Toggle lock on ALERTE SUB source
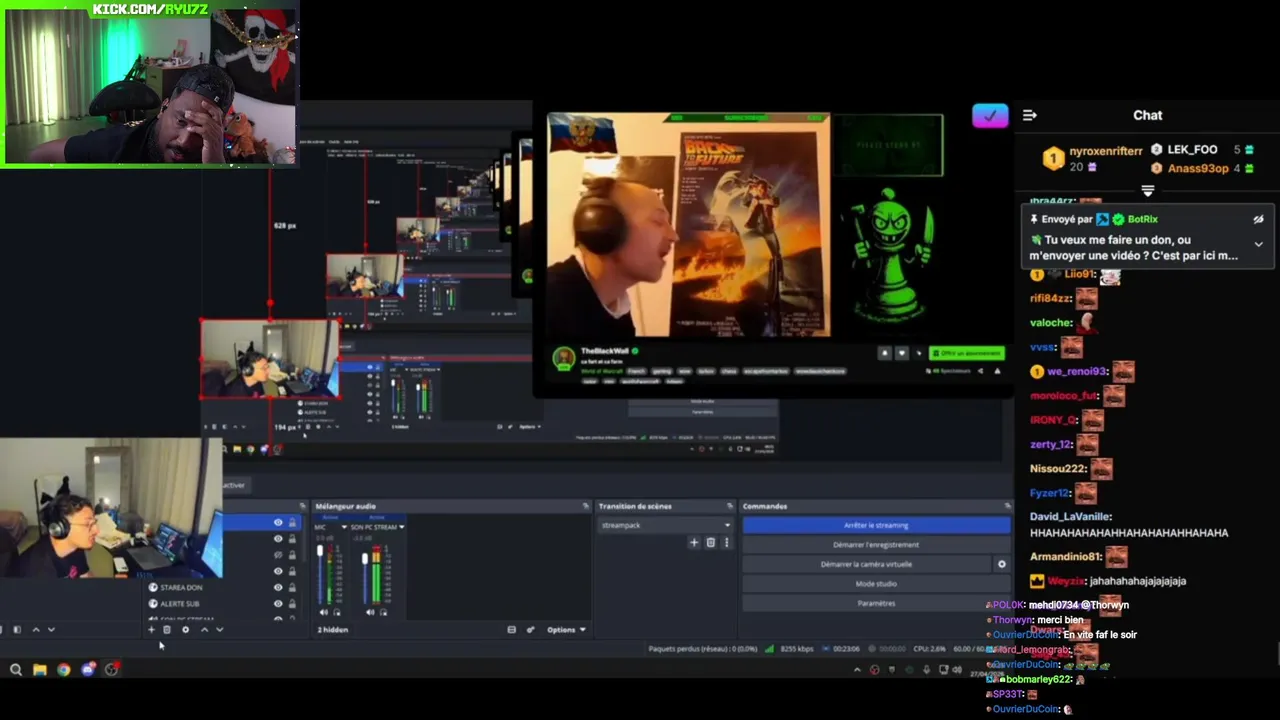 click(x=292, y=604)
